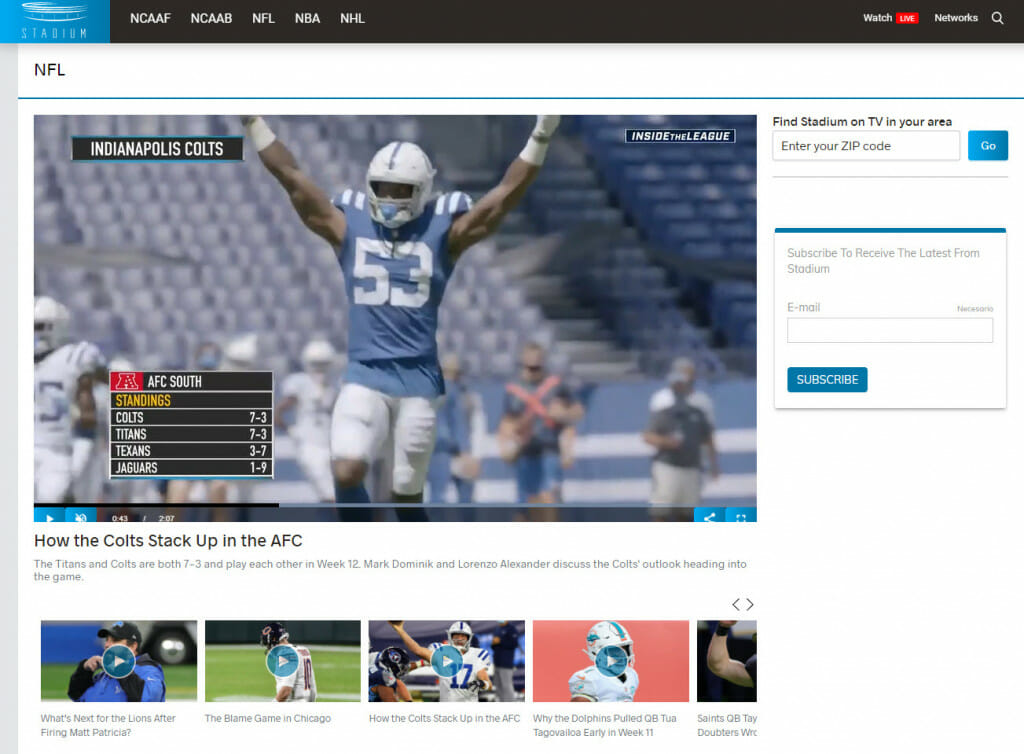Open "Why the Dolphins Pulled QB Tua" caption link

click(x=605, y=725)
